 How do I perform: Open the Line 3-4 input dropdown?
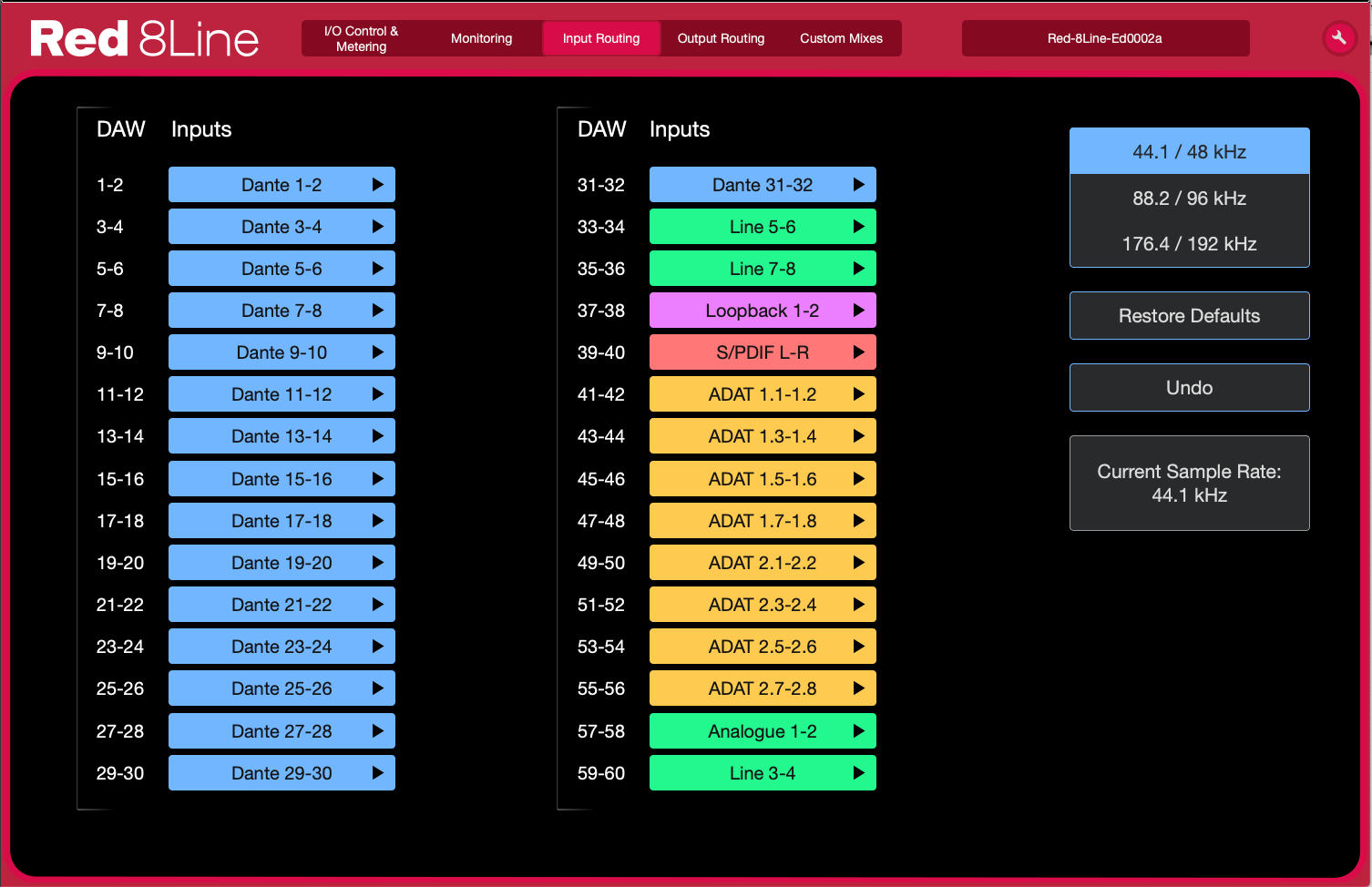[x=763, y=773]
